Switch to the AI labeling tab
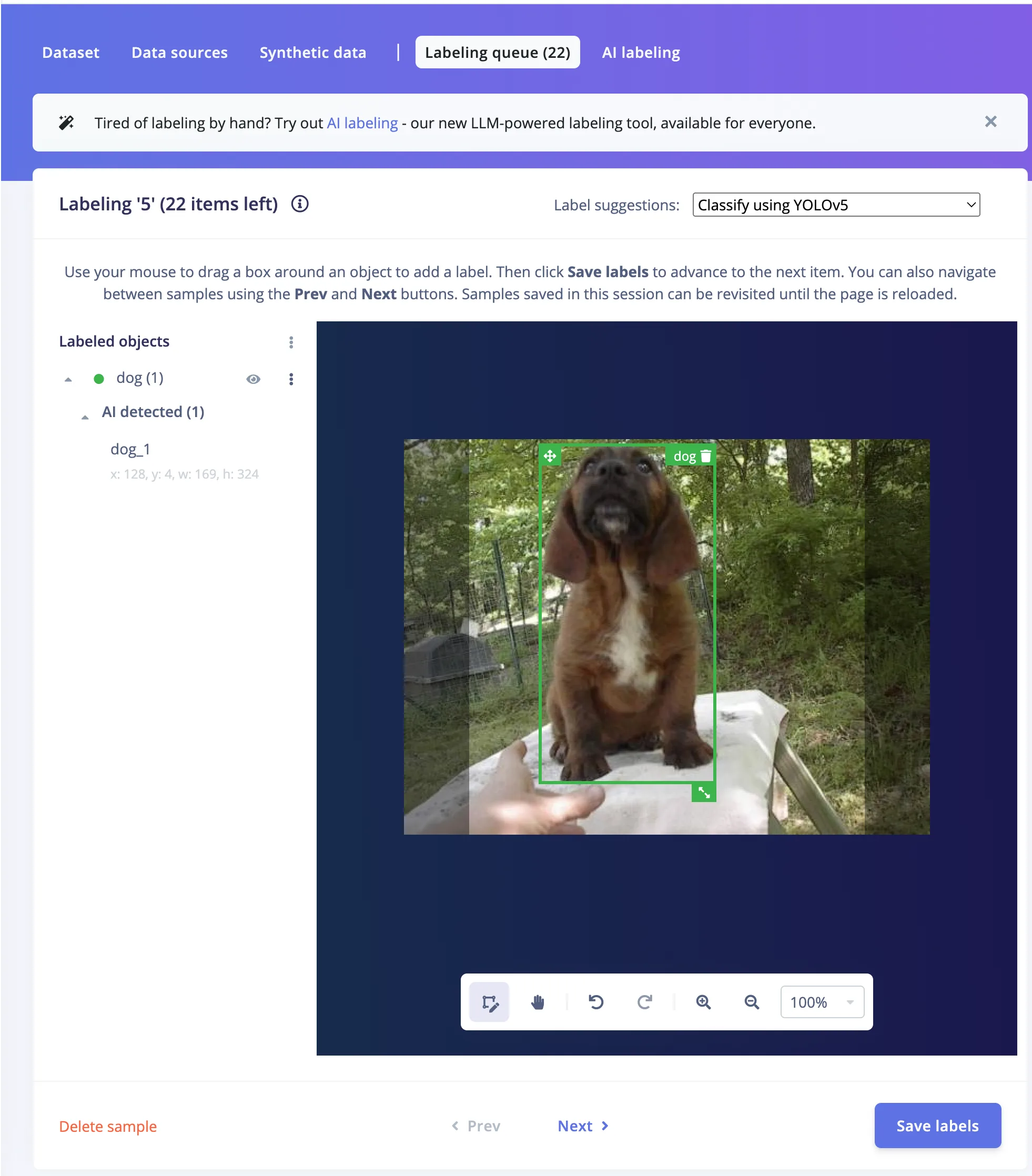 tap(641, 53)
